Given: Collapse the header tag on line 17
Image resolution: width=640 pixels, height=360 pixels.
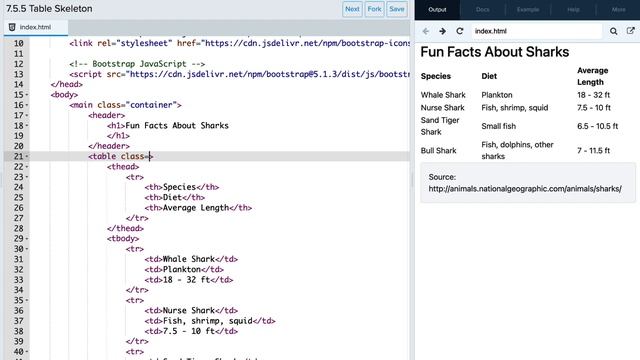Looking at the screenshot, I should 27,116.
